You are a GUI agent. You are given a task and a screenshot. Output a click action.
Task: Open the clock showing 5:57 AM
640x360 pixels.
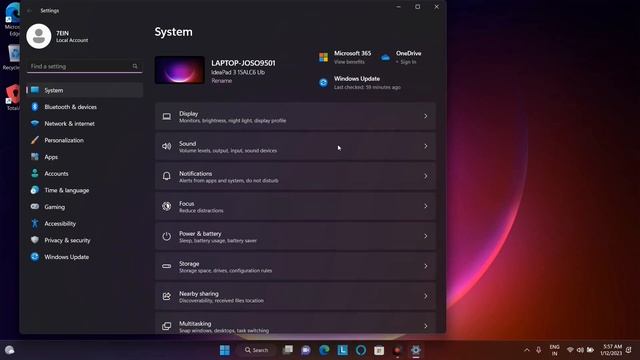611,350
